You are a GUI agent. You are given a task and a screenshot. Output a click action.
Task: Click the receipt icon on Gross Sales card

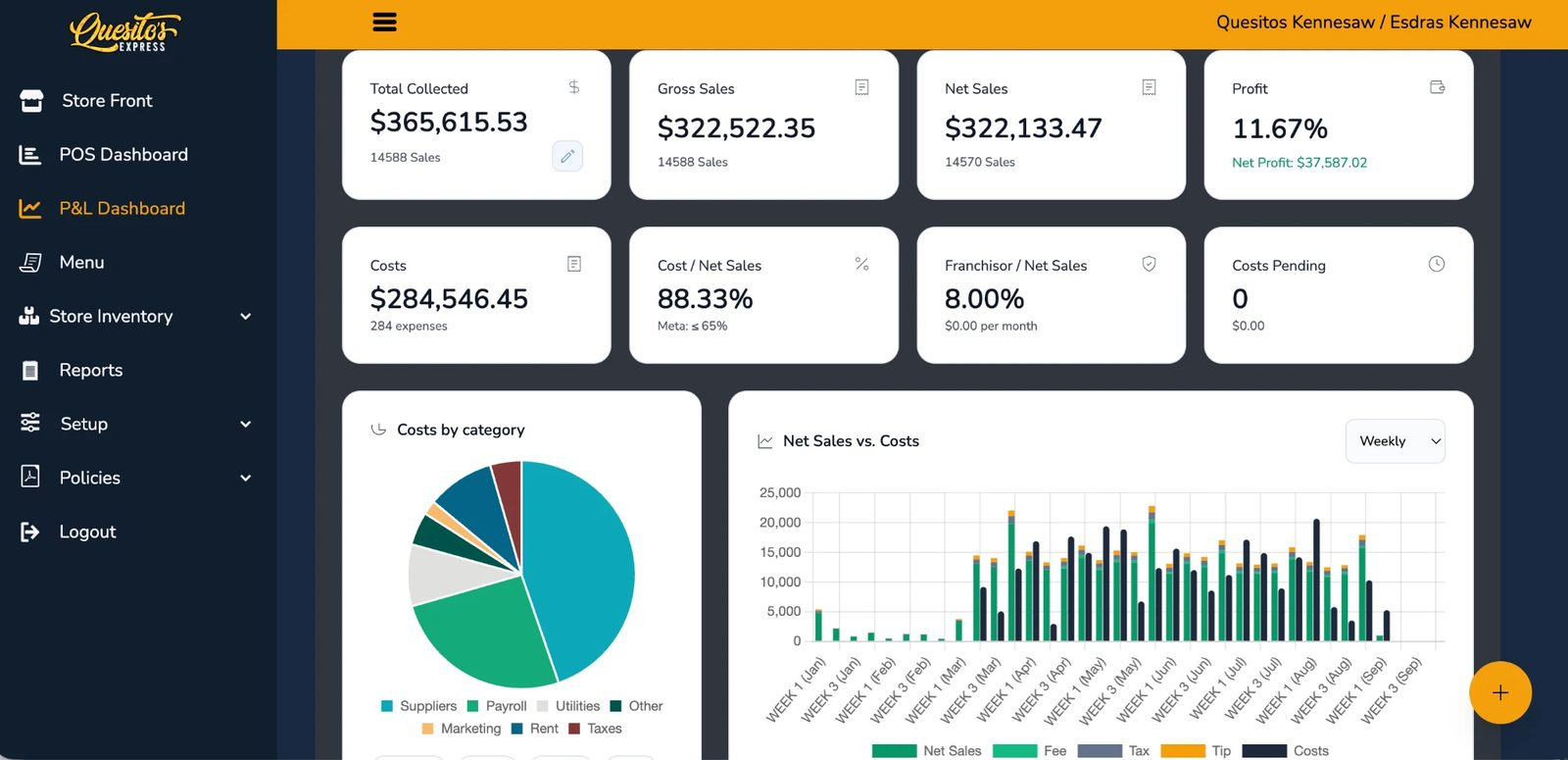point(861,87)
